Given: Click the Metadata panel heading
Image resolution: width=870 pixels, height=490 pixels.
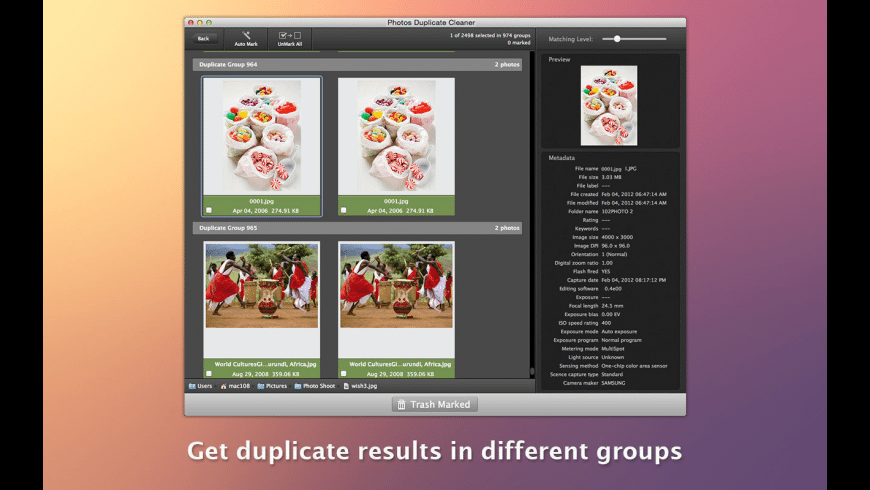Looking at the screenshot, I should (x=562, y=158).
